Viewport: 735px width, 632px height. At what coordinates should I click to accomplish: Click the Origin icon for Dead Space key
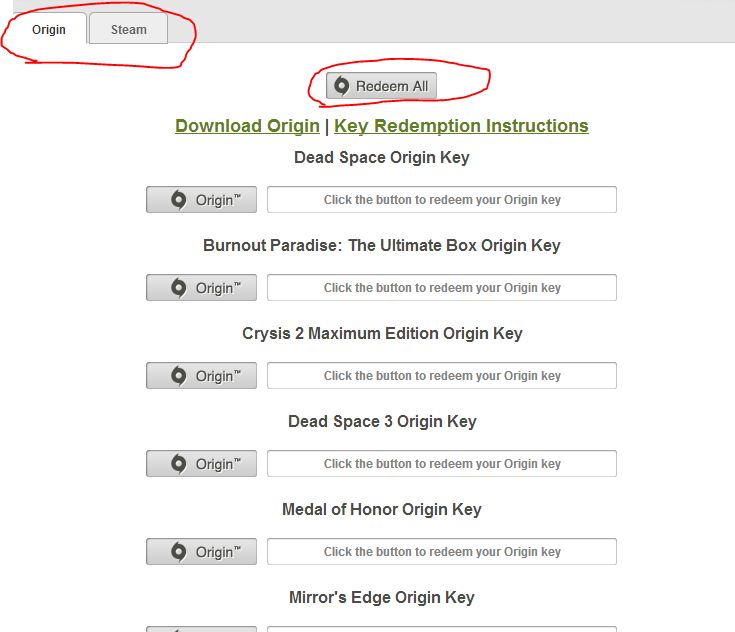point(179,200)
